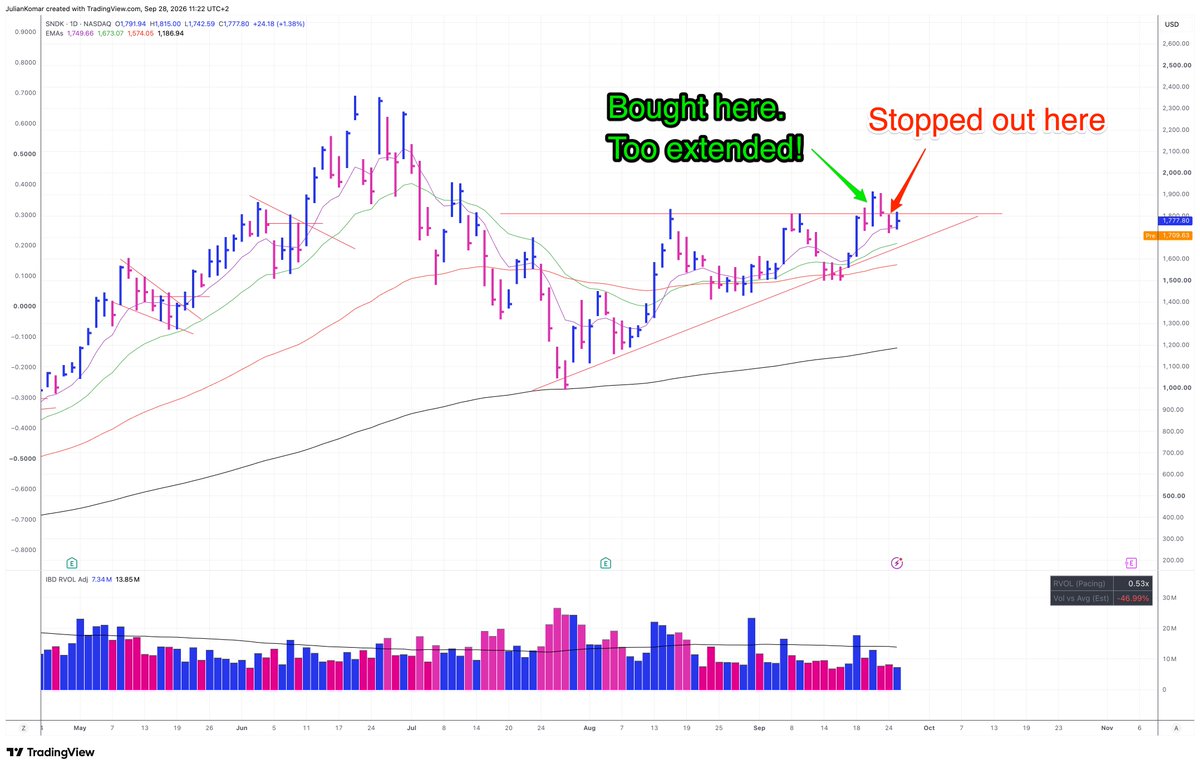Viewport: 1200px width, 769px height.
Task: Click the green EMA value 1,673.07
Action: pyautogui.click(x=113, y=33)
